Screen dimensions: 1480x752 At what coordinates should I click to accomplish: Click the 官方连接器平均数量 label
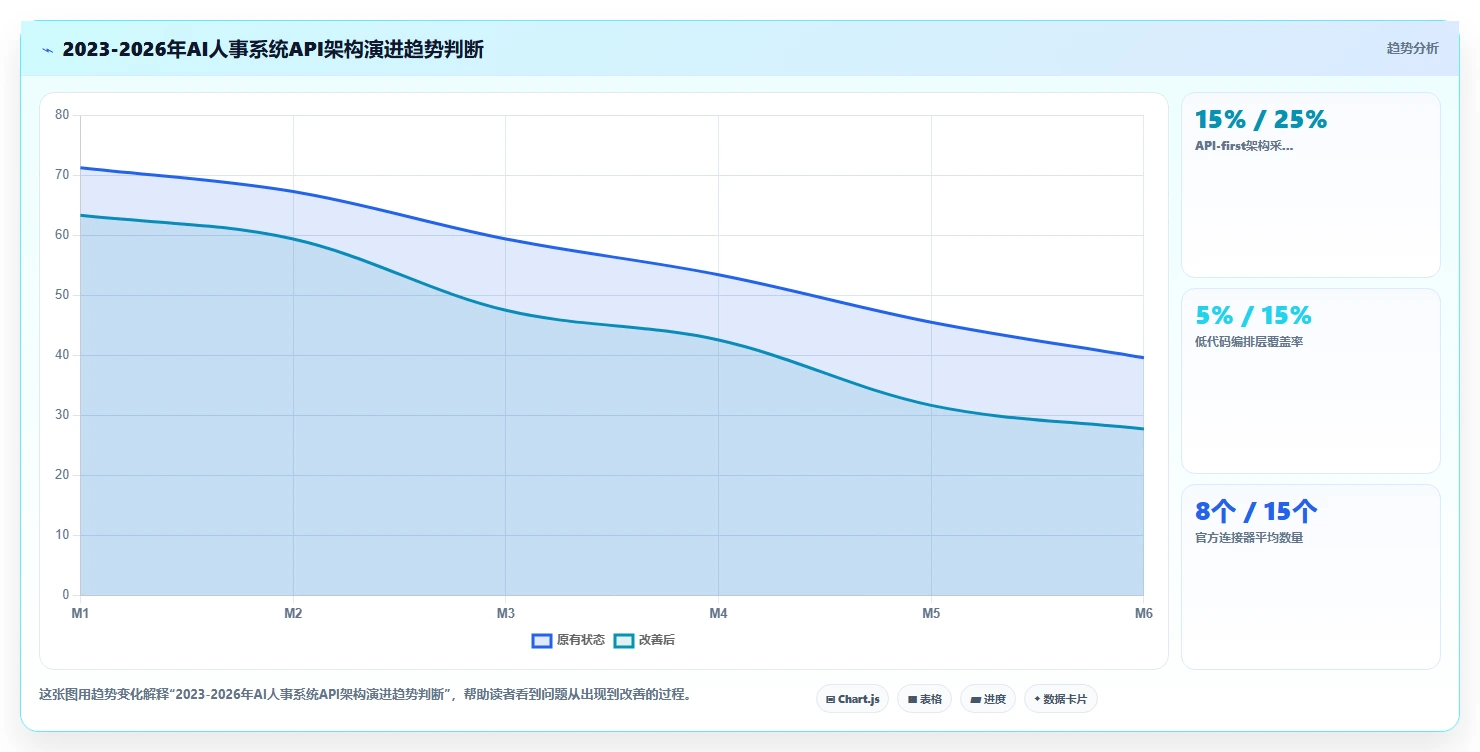[x=1249, y=538]
